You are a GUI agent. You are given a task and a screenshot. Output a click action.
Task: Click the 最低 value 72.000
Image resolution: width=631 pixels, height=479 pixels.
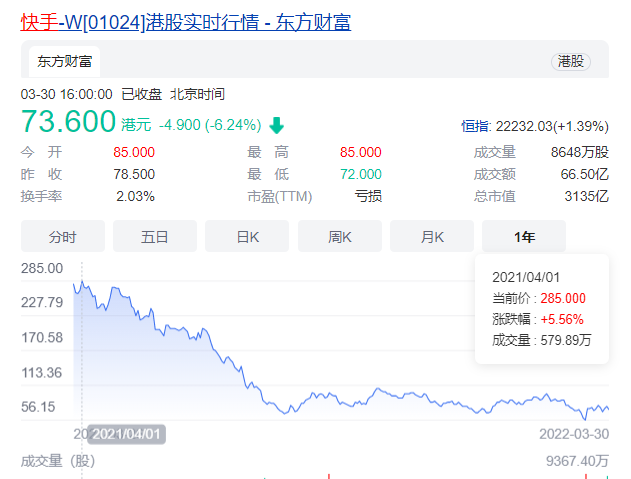pyautogui.click(x=361, y=174)
